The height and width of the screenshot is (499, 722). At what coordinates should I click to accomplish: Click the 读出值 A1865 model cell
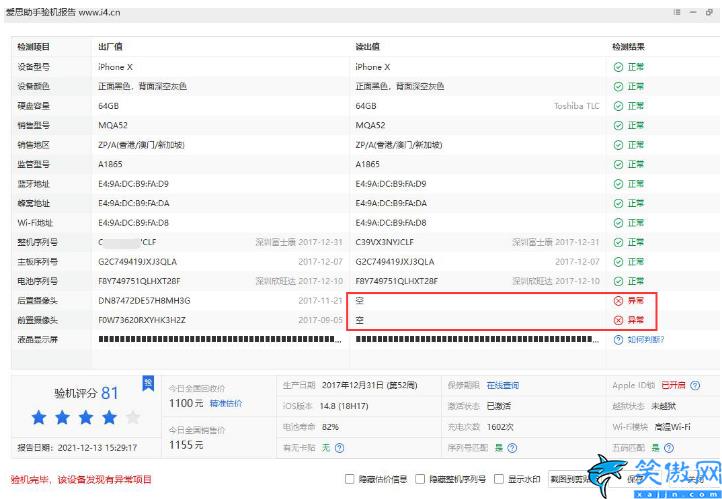[x=367, y=164]
